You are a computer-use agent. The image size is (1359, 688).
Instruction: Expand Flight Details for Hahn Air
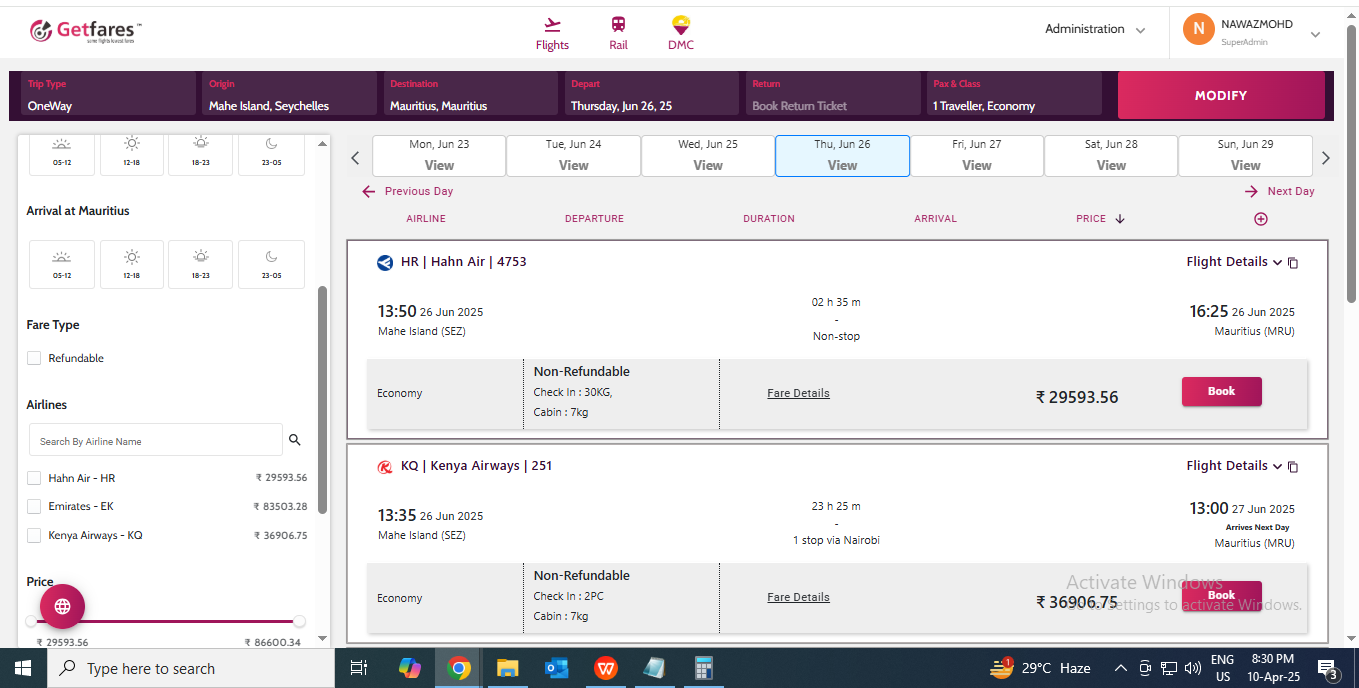click(x=1233, y=262)
